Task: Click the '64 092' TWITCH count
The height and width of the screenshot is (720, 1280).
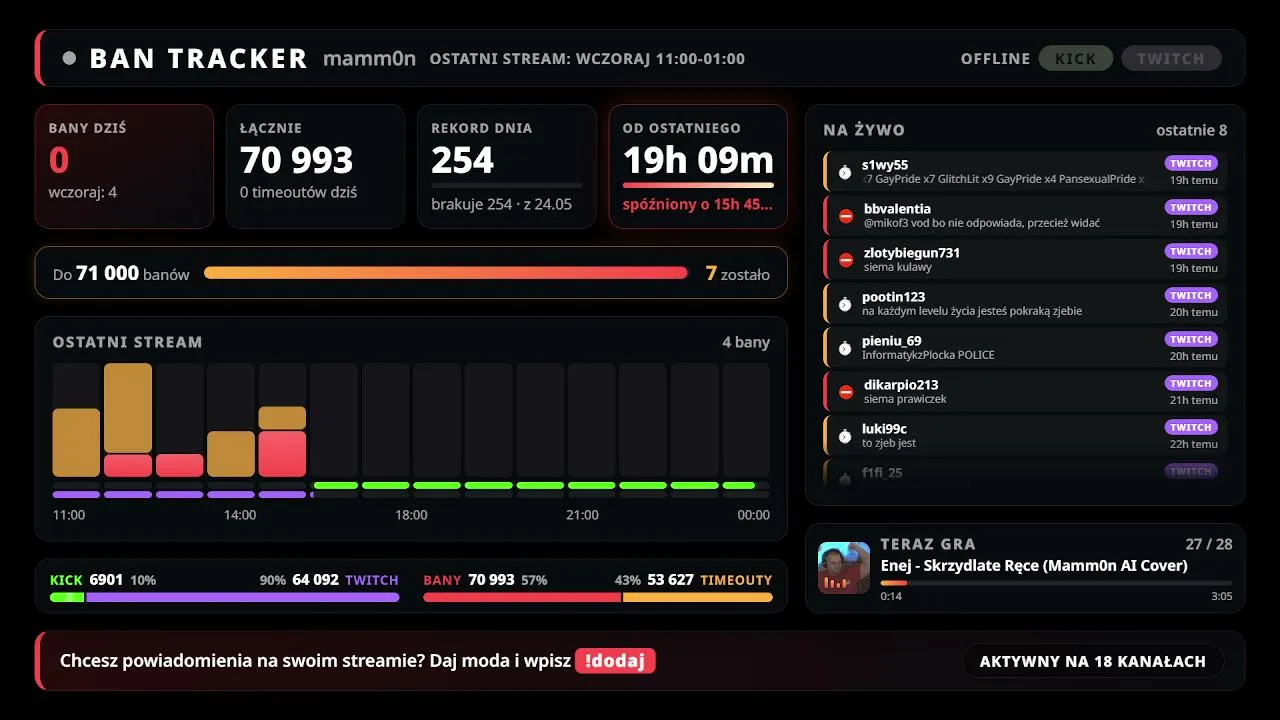Action: pos(315,580)
